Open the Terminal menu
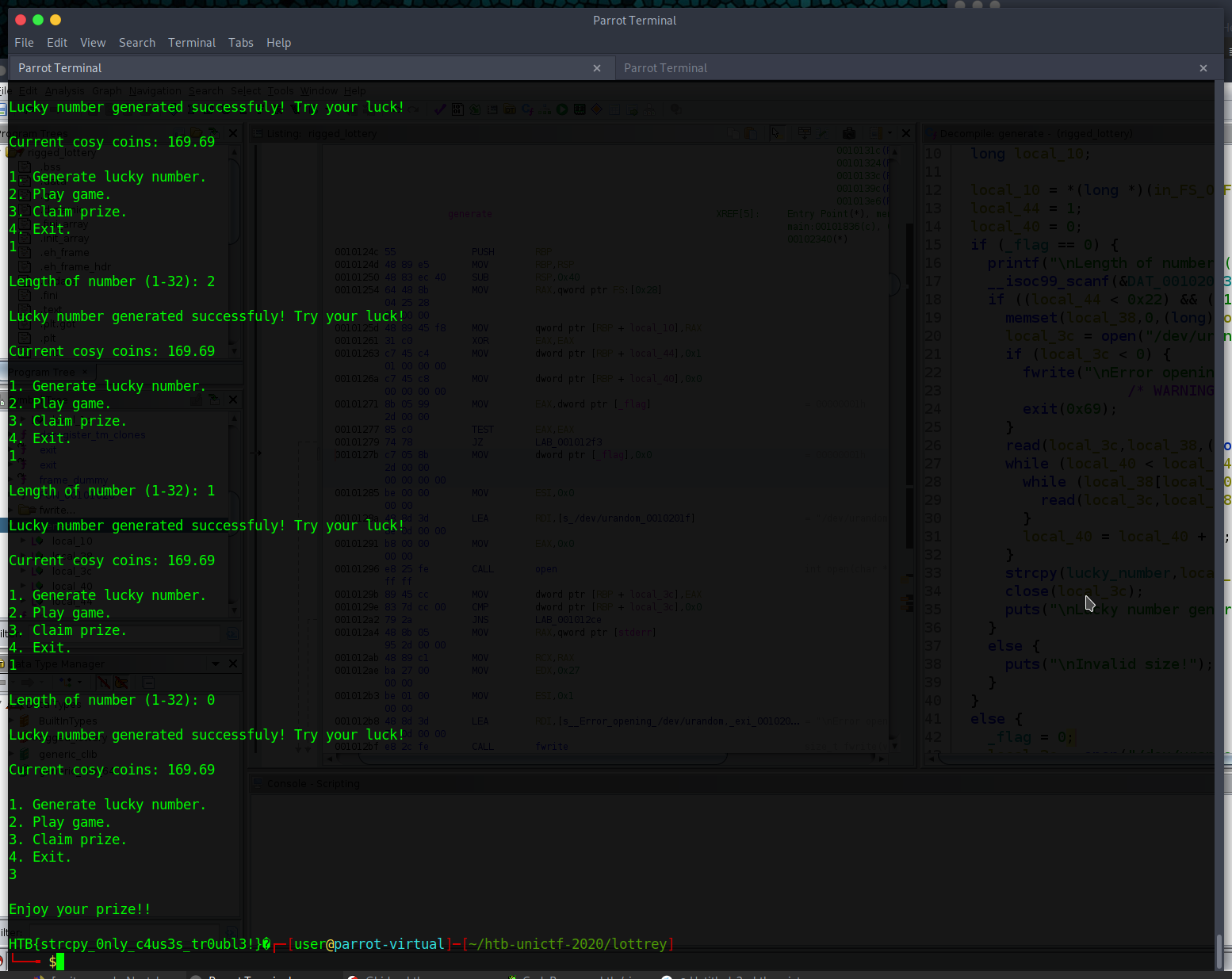The image size is (1232, 979). (192, 43)
